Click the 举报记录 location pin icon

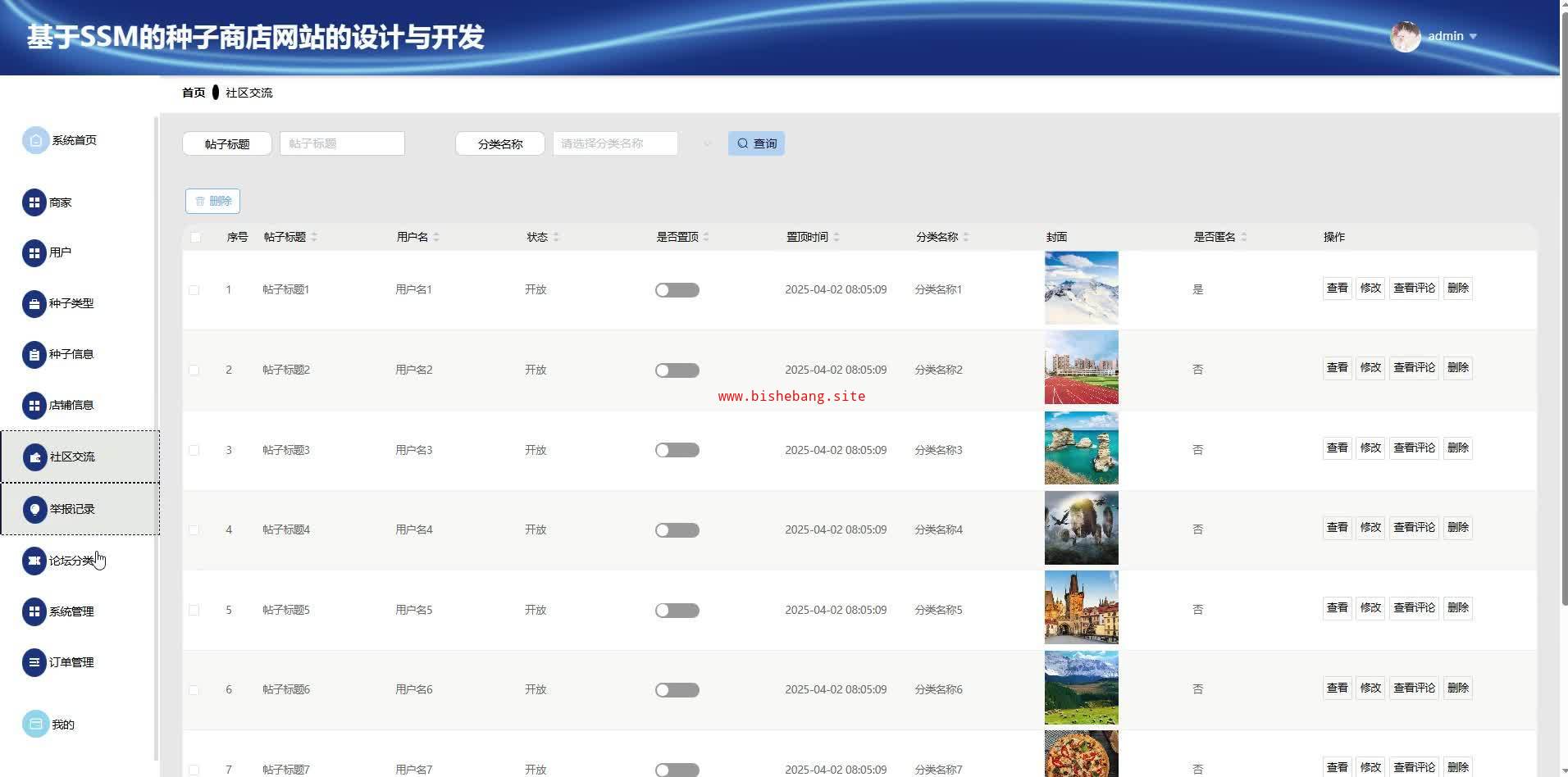pyautogui.click(x=34, y=509)
